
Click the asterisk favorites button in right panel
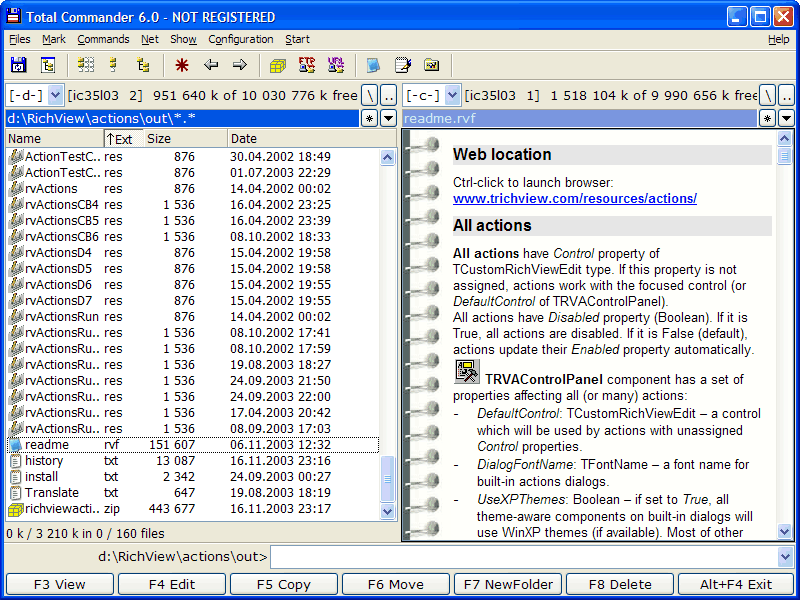coord(768,118)
